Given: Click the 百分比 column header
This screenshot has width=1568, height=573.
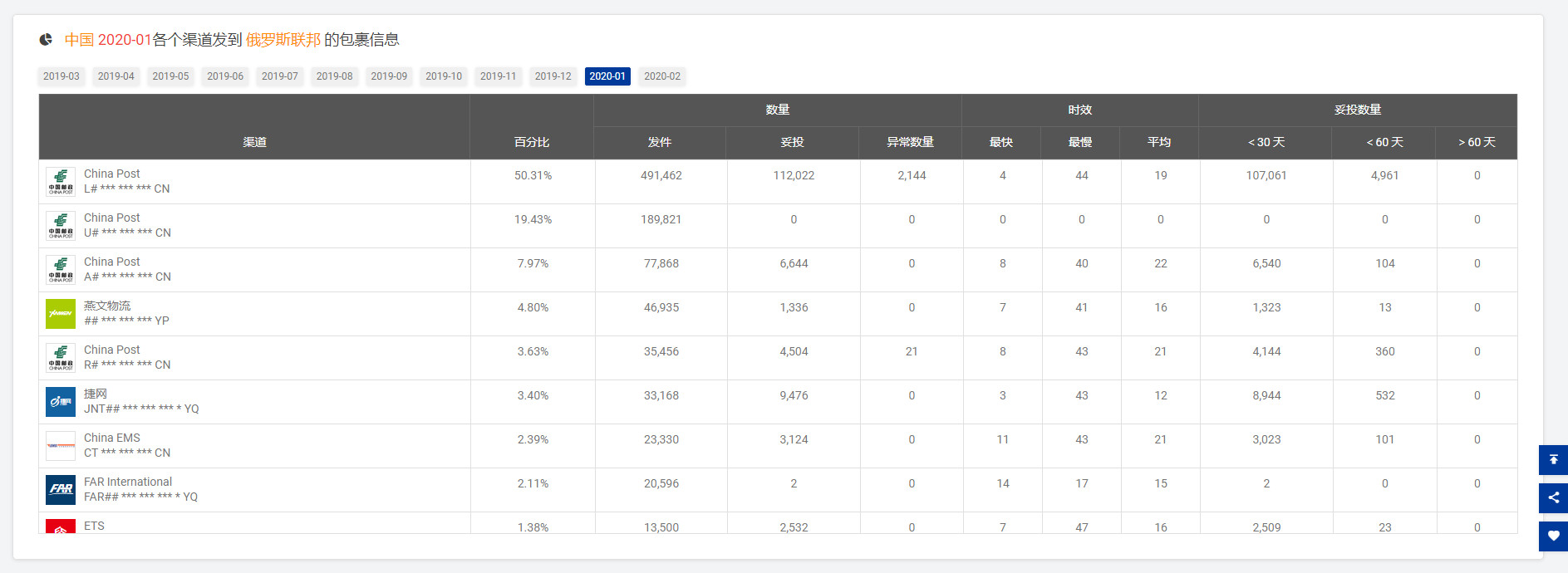Looking at the screenshot, I should point(532,142).
